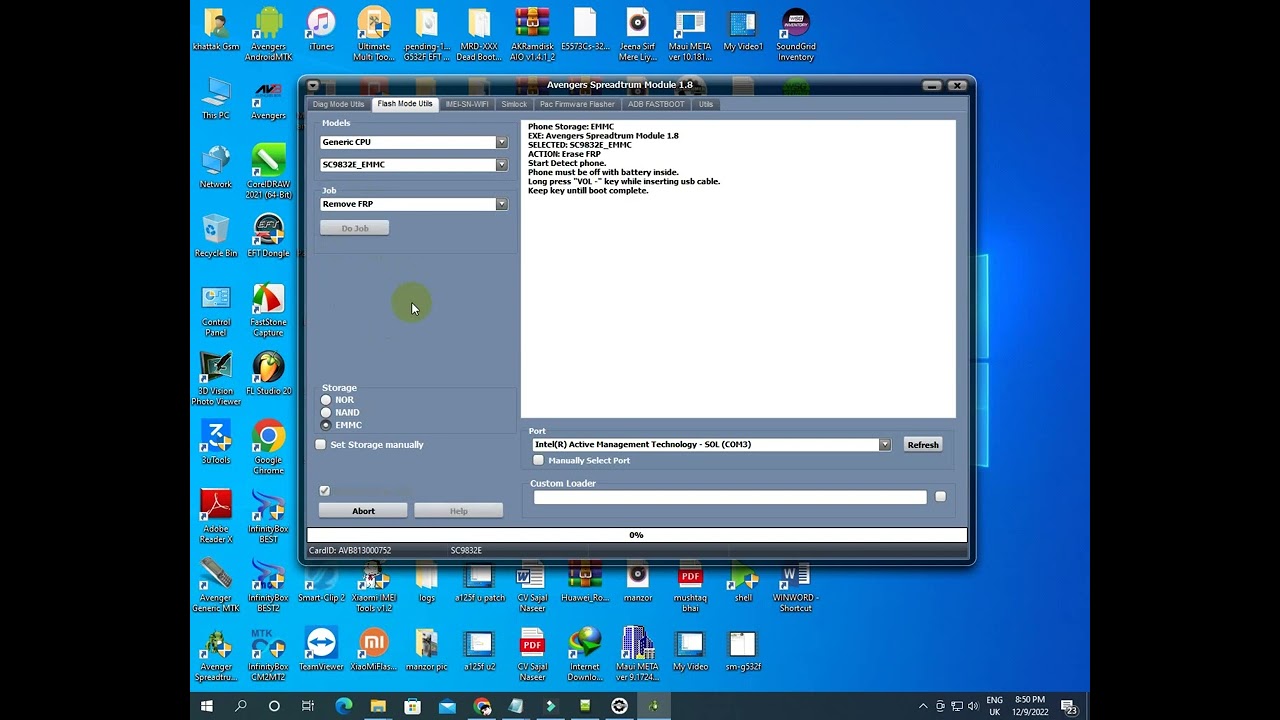1280x720 pixels.
Task: Click the Help button
Action: click(458, 511)
